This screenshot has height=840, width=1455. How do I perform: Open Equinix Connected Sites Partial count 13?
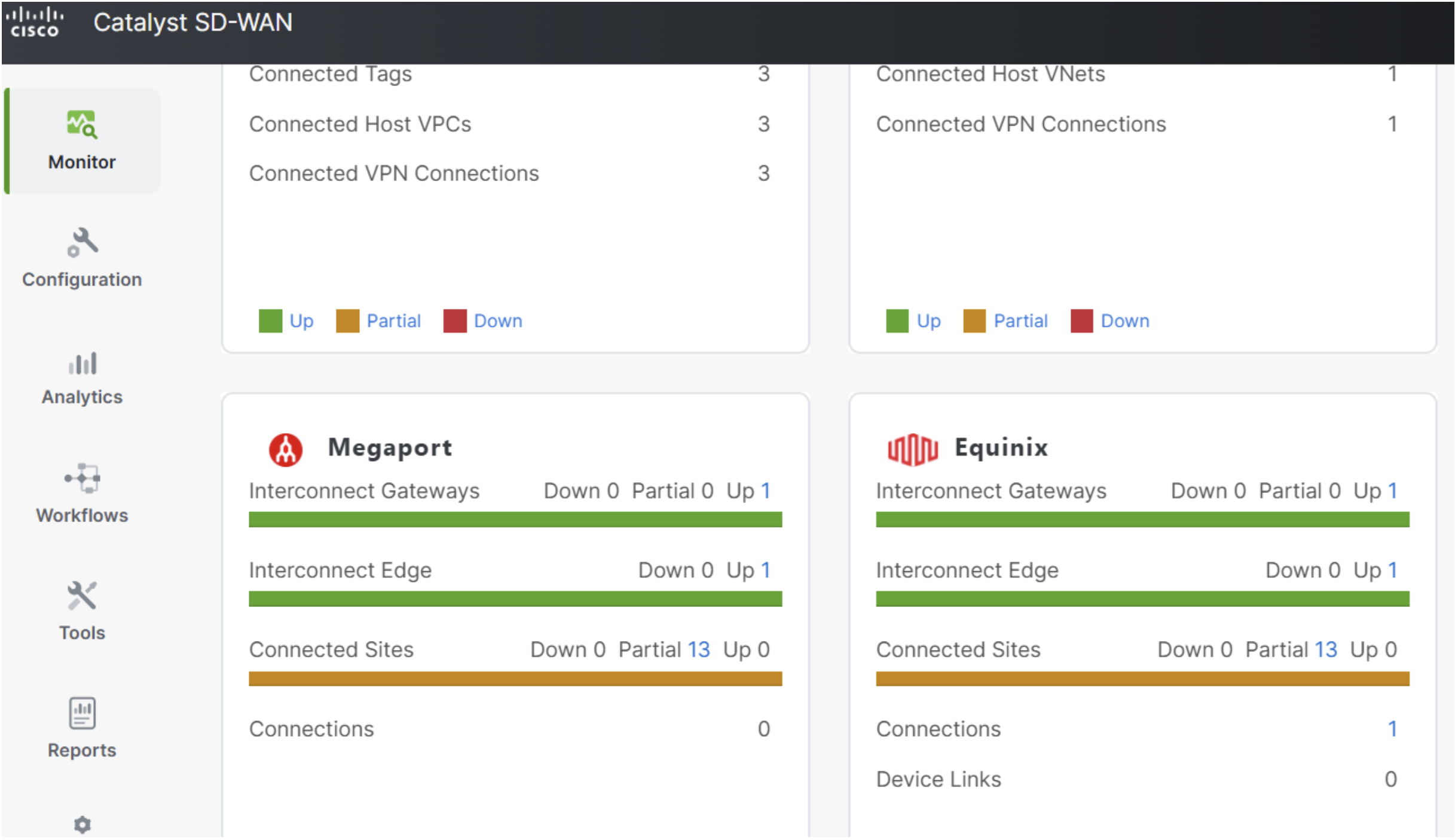point(1325,650)
